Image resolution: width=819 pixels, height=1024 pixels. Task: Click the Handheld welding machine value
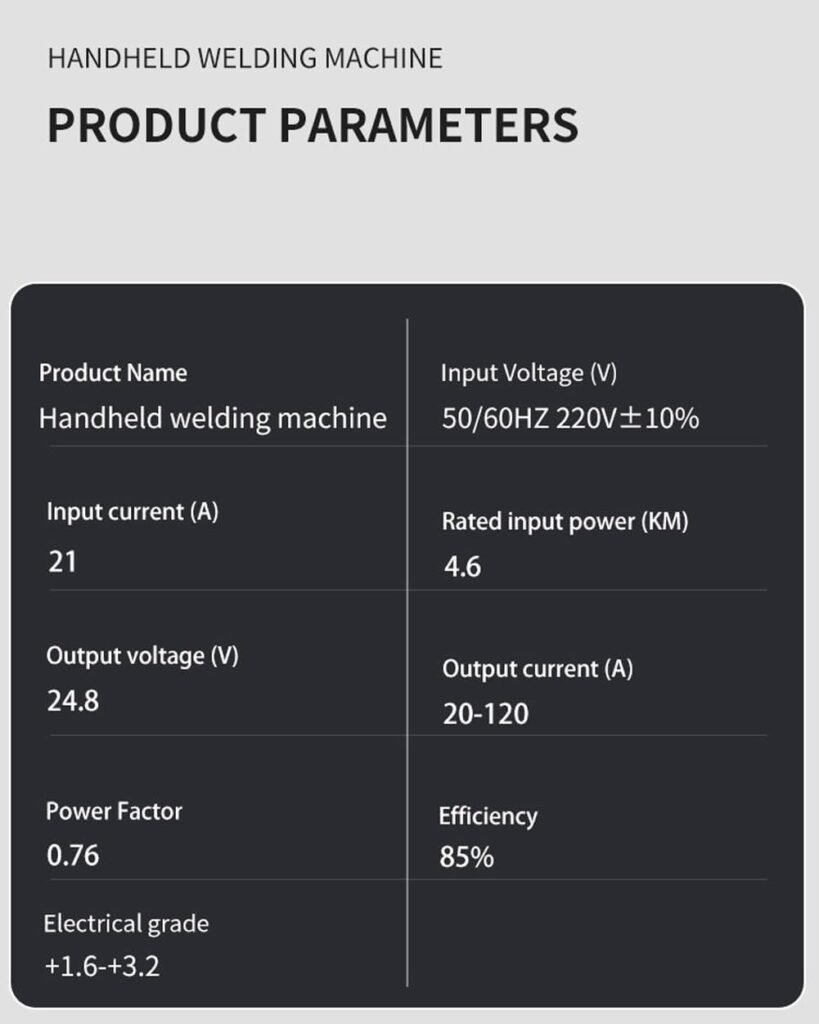(213, 418)
